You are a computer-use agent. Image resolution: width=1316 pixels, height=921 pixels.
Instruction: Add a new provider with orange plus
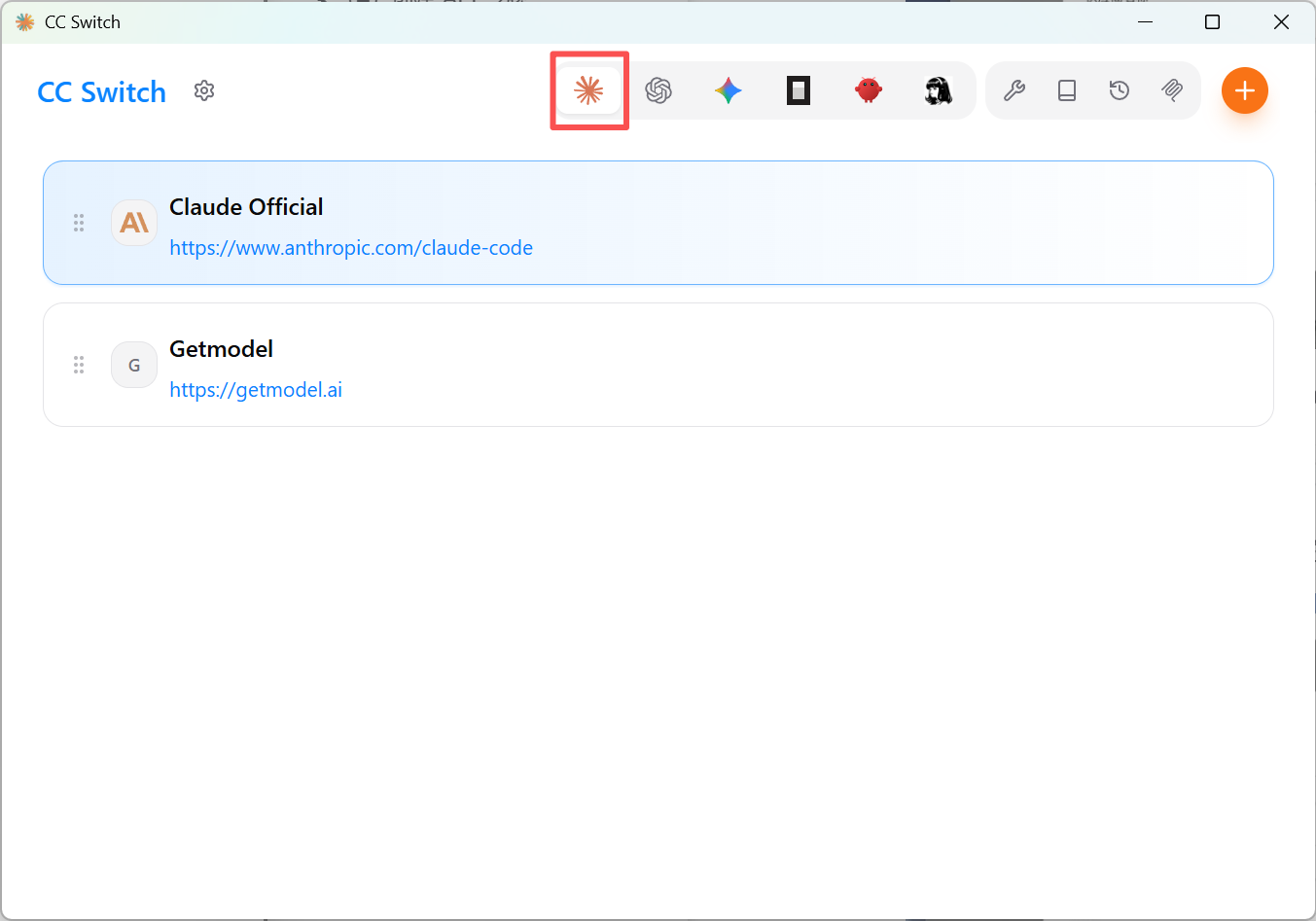point(1245,90)
